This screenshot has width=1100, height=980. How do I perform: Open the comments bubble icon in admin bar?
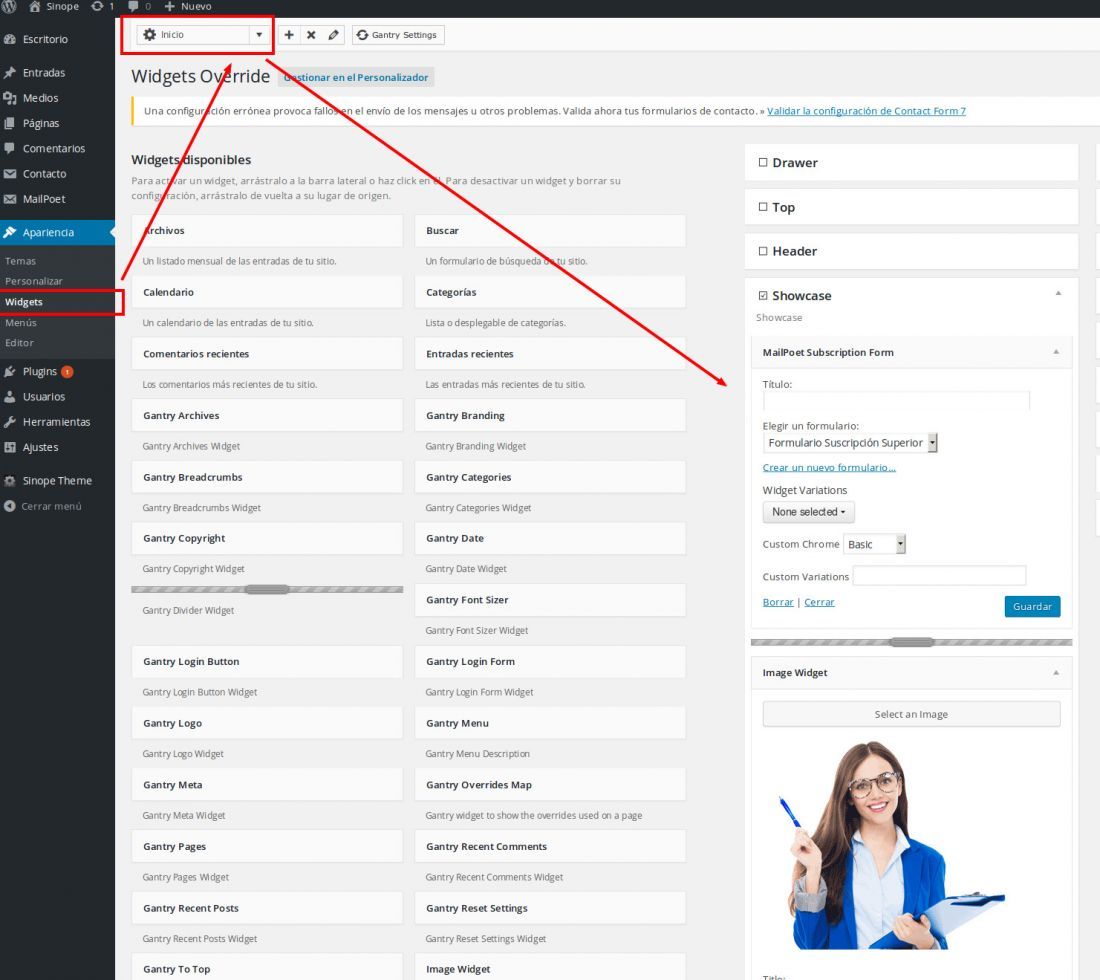click(133, 6)
